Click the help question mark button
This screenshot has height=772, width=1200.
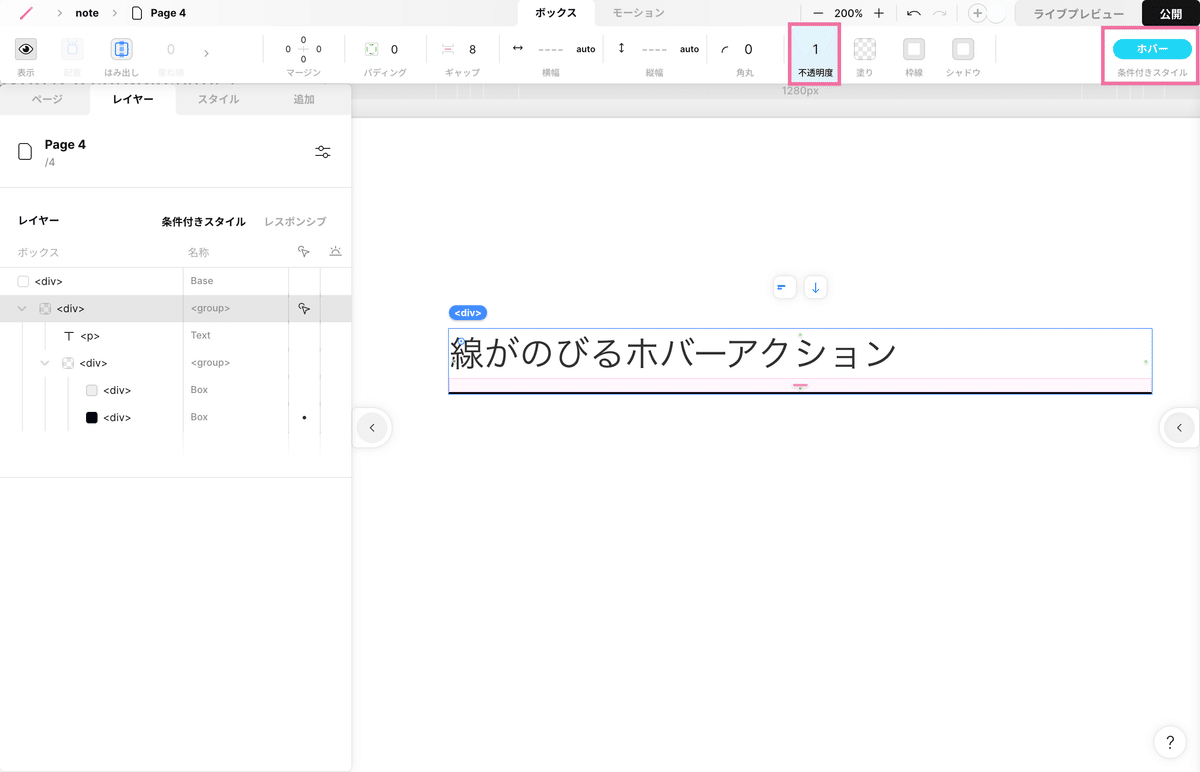pyautogui.click(x=1170, y=742)
